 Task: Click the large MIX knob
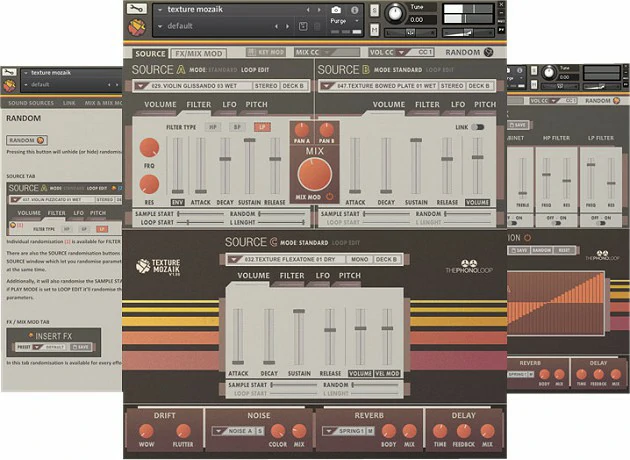(315, 174)
